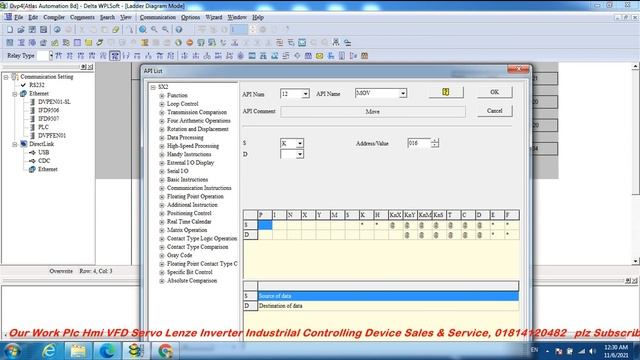Viewport: 640px width, 360px height.
Task: Click the green globe icon in second toolbar
Action: coord(178,42)
